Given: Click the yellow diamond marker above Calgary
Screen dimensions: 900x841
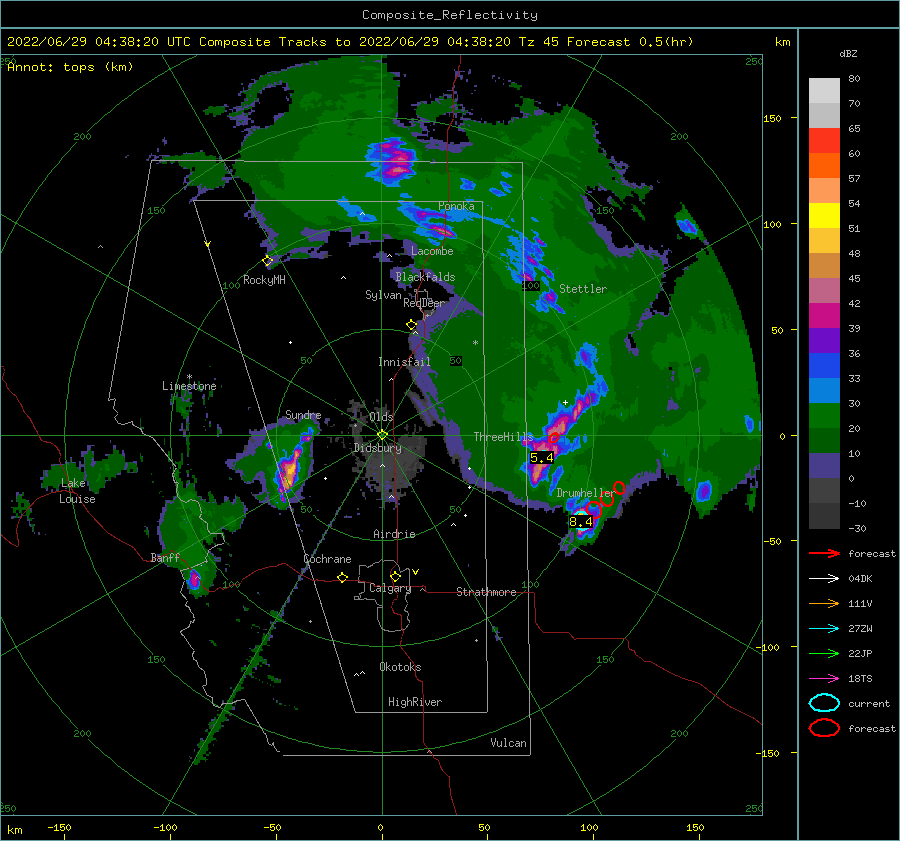Looking at the screenshot, I should pyautogui.click(x=395, y=576).
